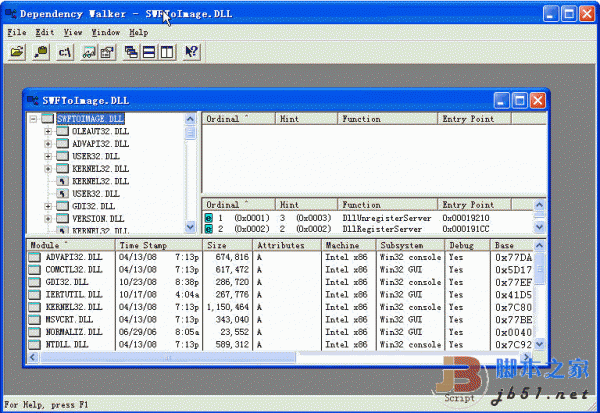
Task: Toggle the full paths 'c:\' toolbar icon
Action: (x=65, y=51)
